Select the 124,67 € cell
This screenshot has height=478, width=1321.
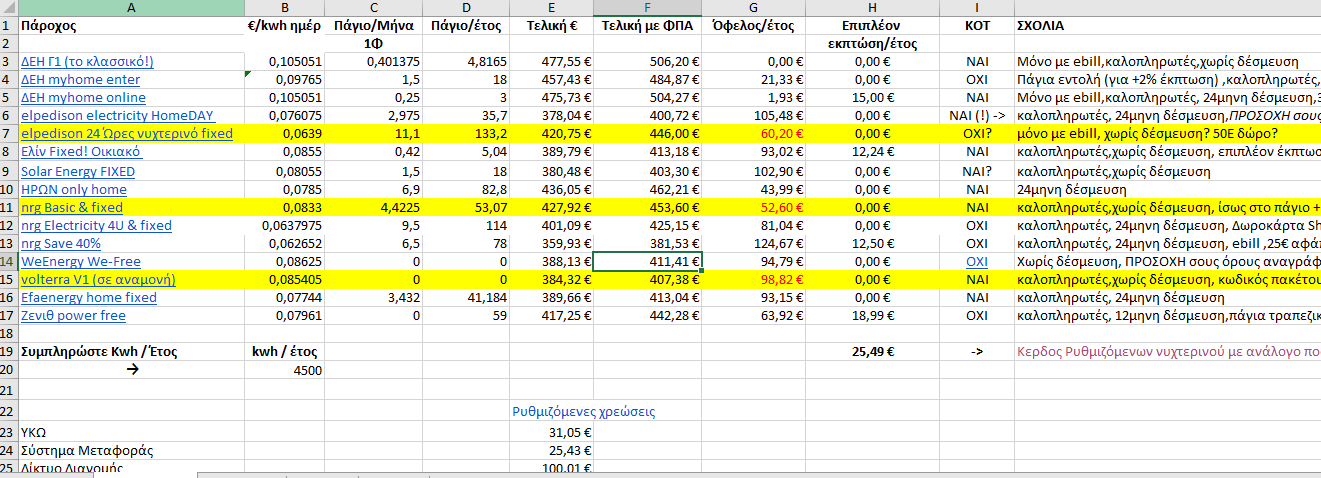point(754,244)
